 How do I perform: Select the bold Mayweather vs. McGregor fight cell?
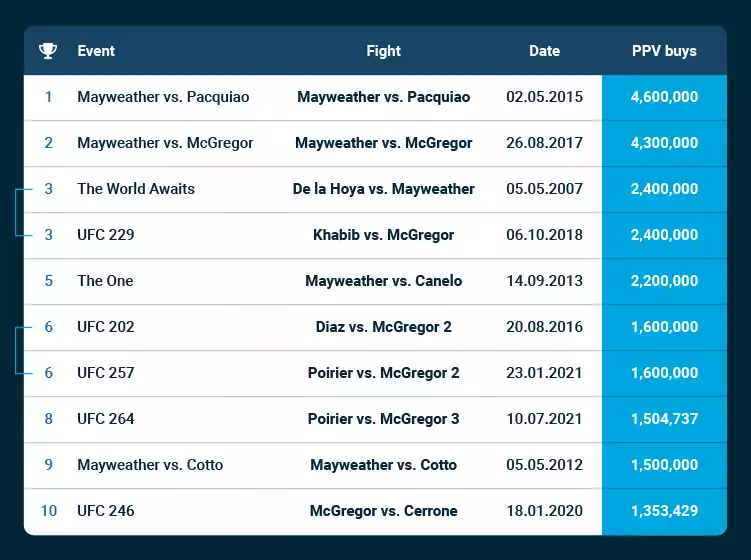click(384, 143)
